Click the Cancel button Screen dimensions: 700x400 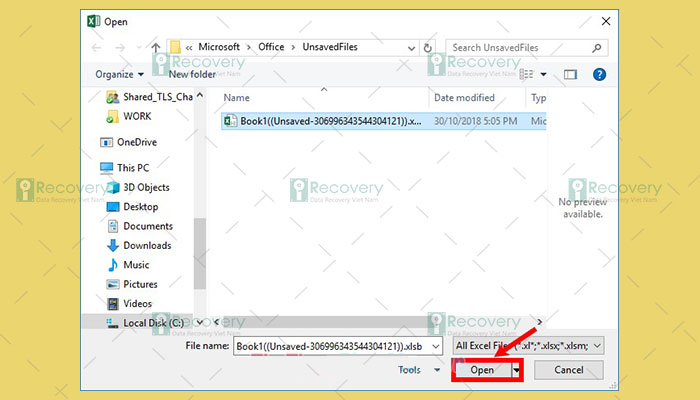point(569,370)
